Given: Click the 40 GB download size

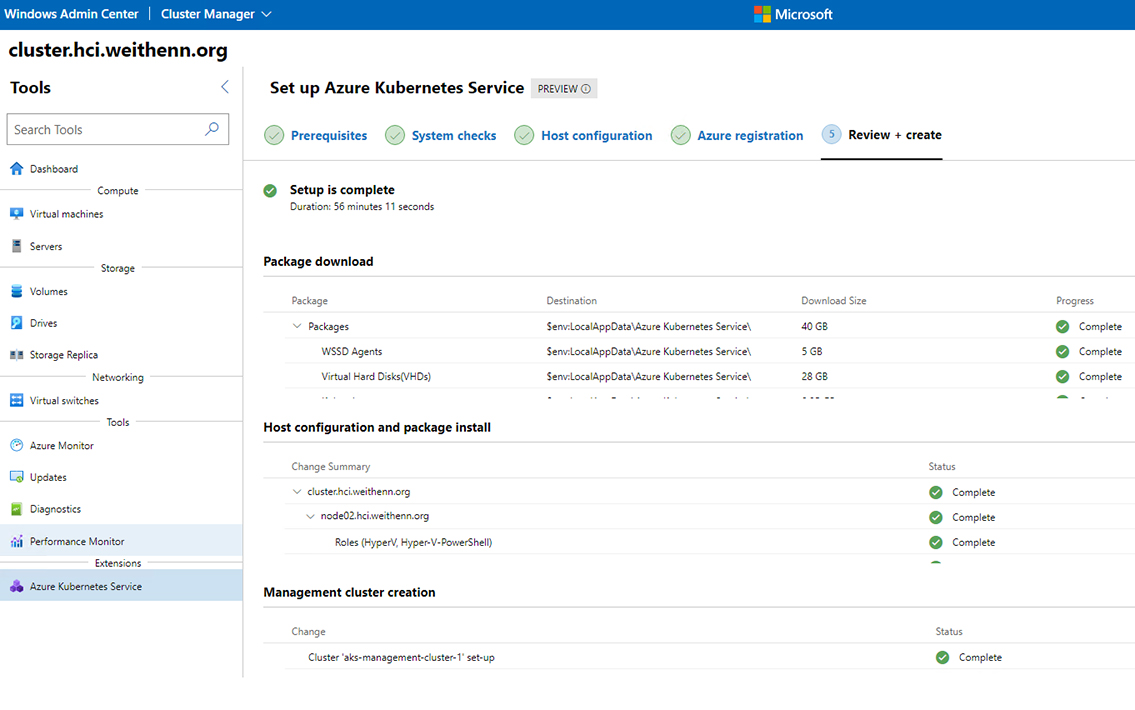Looking at the screenshot, I should click(814, 326).
